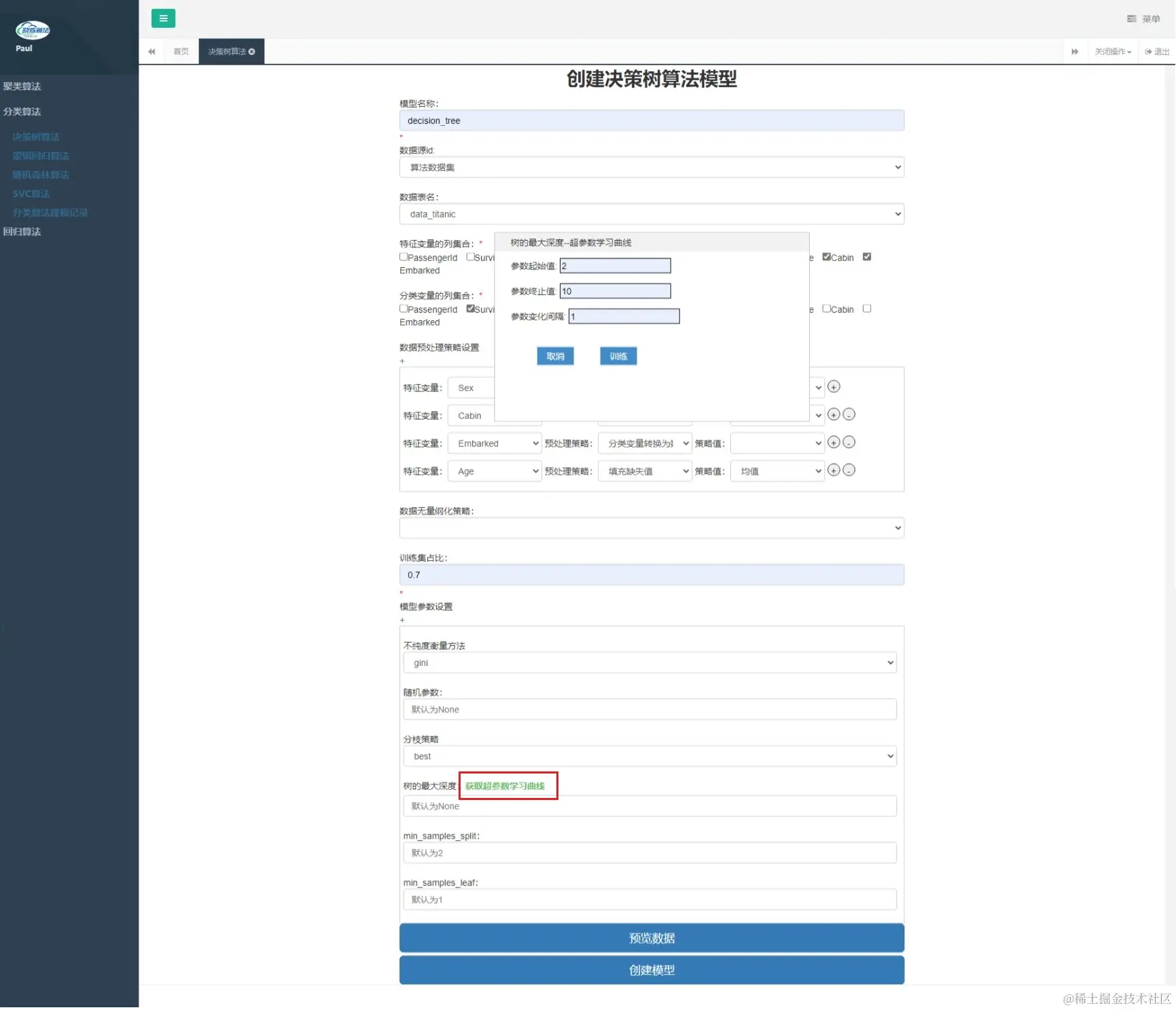Viewport: 1176px width, 1010px height.
Task: Switch to the 首页 tab
Action: [x=181, y=52]
